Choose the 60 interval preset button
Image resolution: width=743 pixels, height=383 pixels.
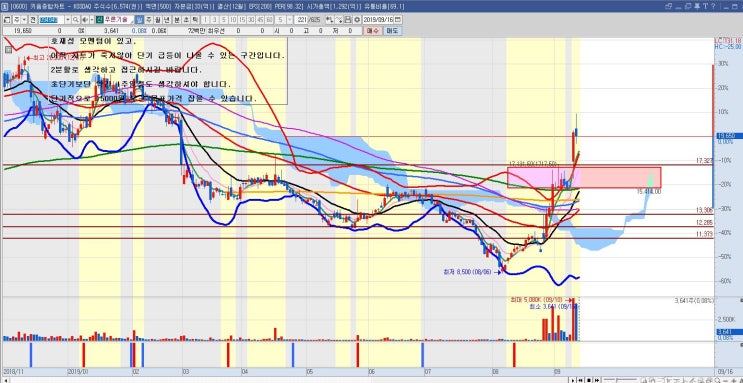coord(269,20)
